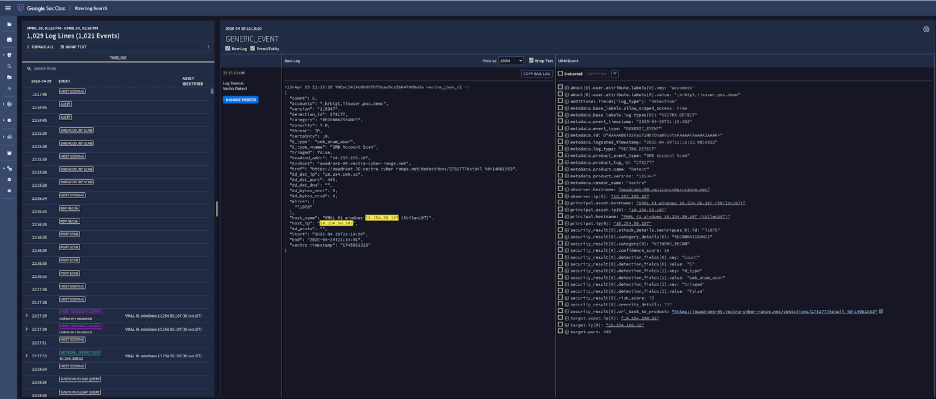Viewport: 936px width, 399px height.
Task: Open external link icon beside url_back_to_product
Action: tap(881, 311)
